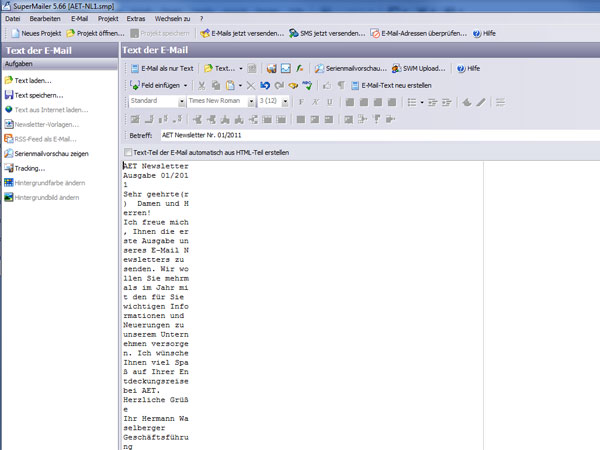Click the decrease indent icon
The width and height of the screenshot is (600, 450).
click(x=432, y=102)
